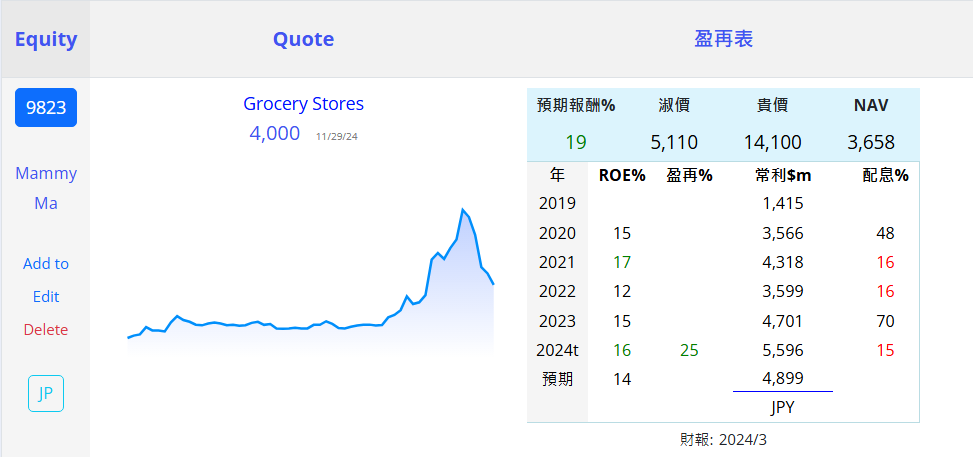973x457 pixels.
Task: Click the 2024t year row label
Action: (557, 351)
